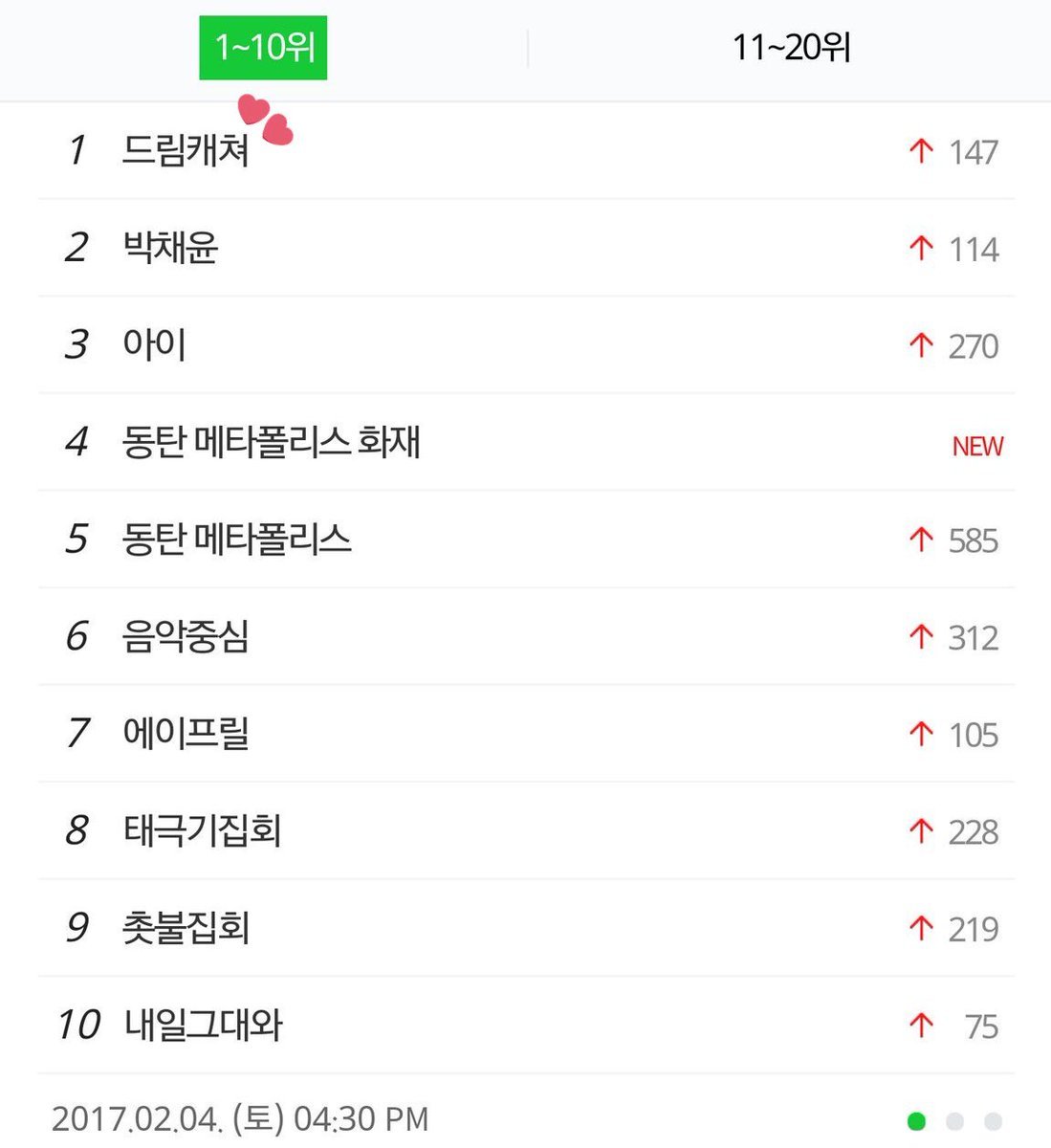
Task: Click the rising arrow beside 312
Action: click(x=921, y=637)
